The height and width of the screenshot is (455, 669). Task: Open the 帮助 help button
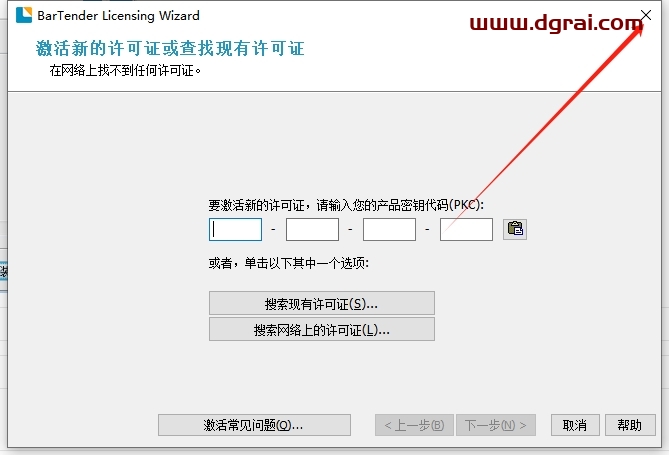pyautogui.click(x=630, y=425)
